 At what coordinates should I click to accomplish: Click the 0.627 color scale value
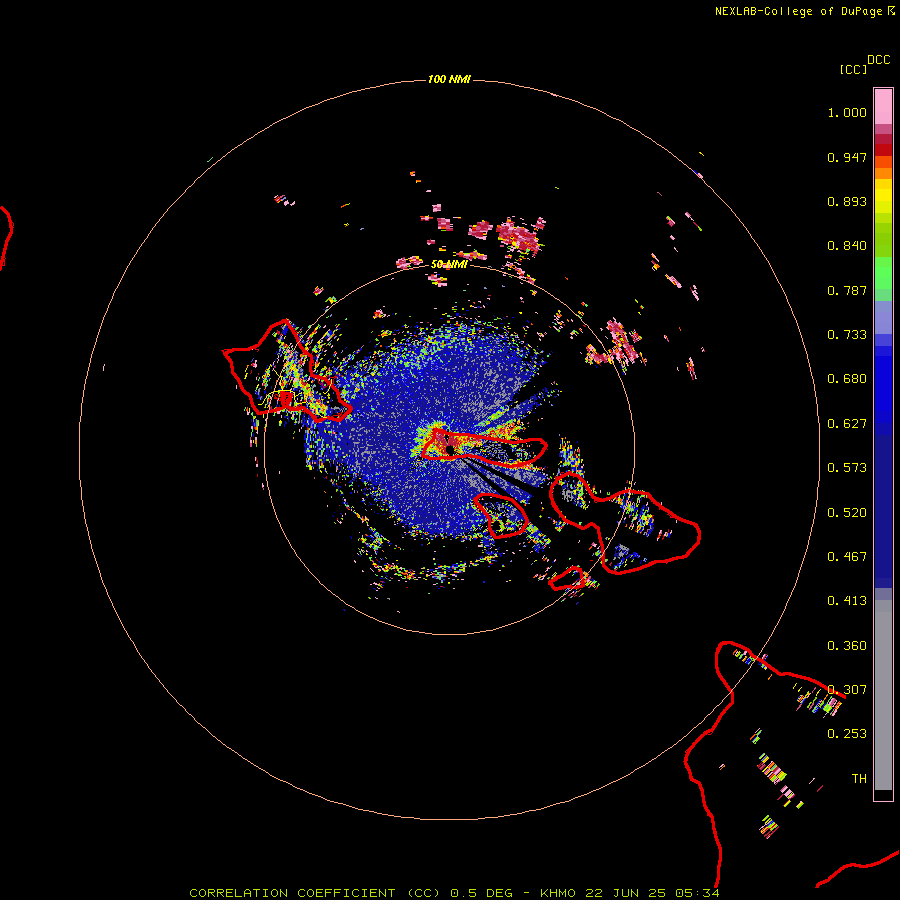(x=847, y=424)
